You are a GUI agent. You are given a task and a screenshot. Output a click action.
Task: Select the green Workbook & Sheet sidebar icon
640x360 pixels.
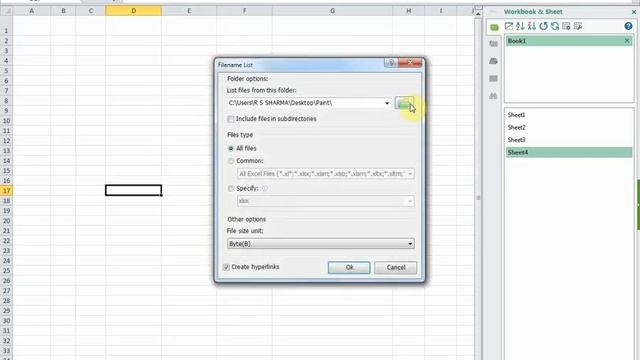[494, 27]
